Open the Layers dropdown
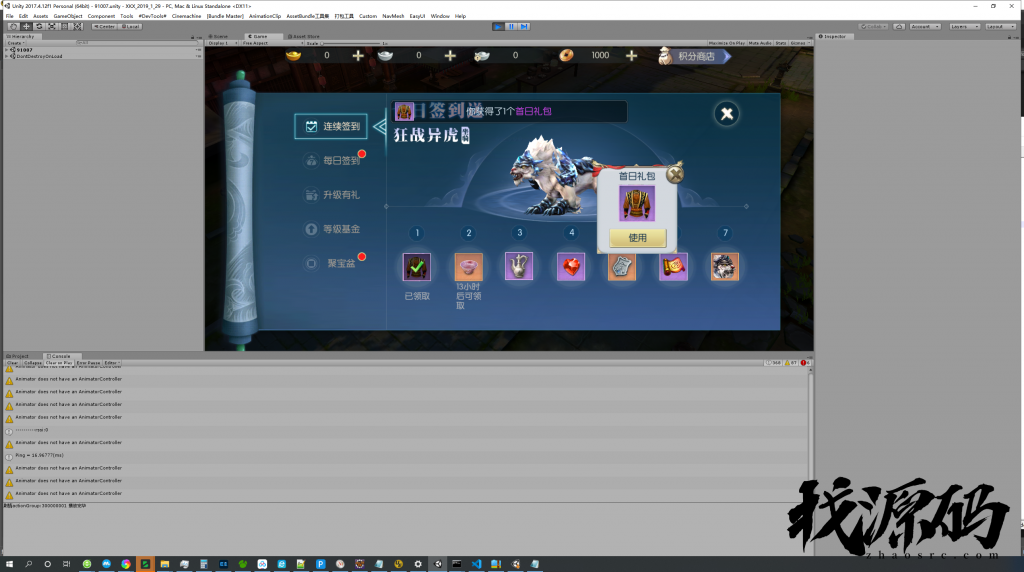 point(965,26)
